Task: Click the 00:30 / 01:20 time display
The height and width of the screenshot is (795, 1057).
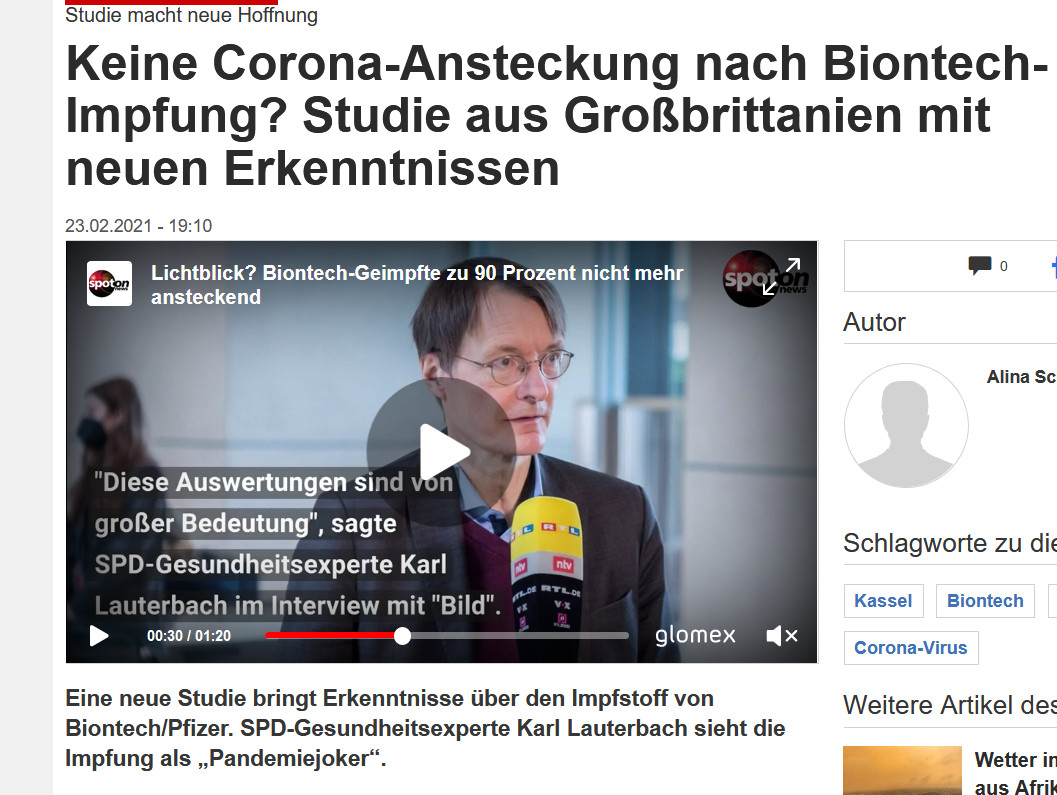Action: tap(189, 636)
